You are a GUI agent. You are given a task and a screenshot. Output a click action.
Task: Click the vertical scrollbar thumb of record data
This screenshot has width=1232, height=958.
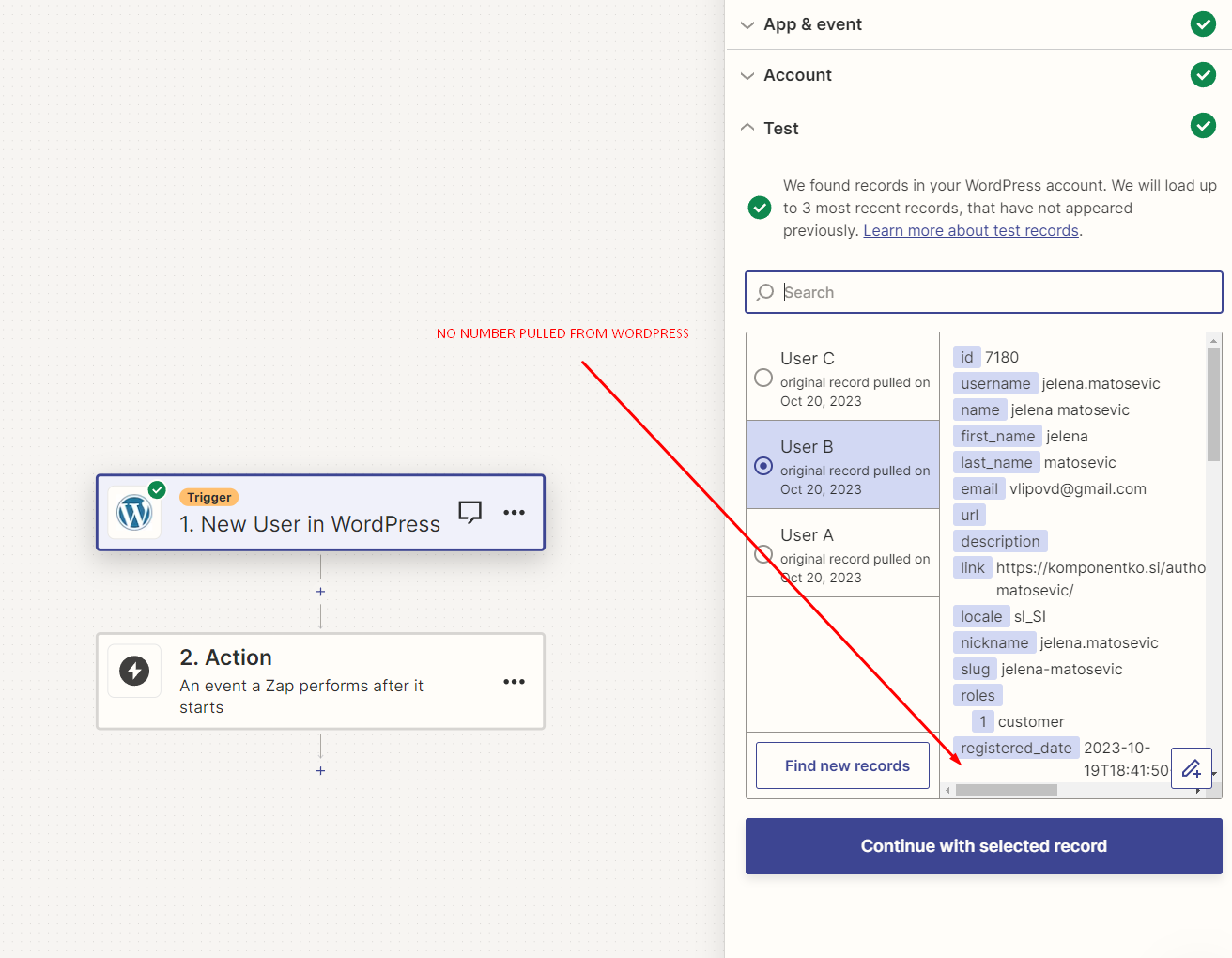click(x=1213, y=405)
